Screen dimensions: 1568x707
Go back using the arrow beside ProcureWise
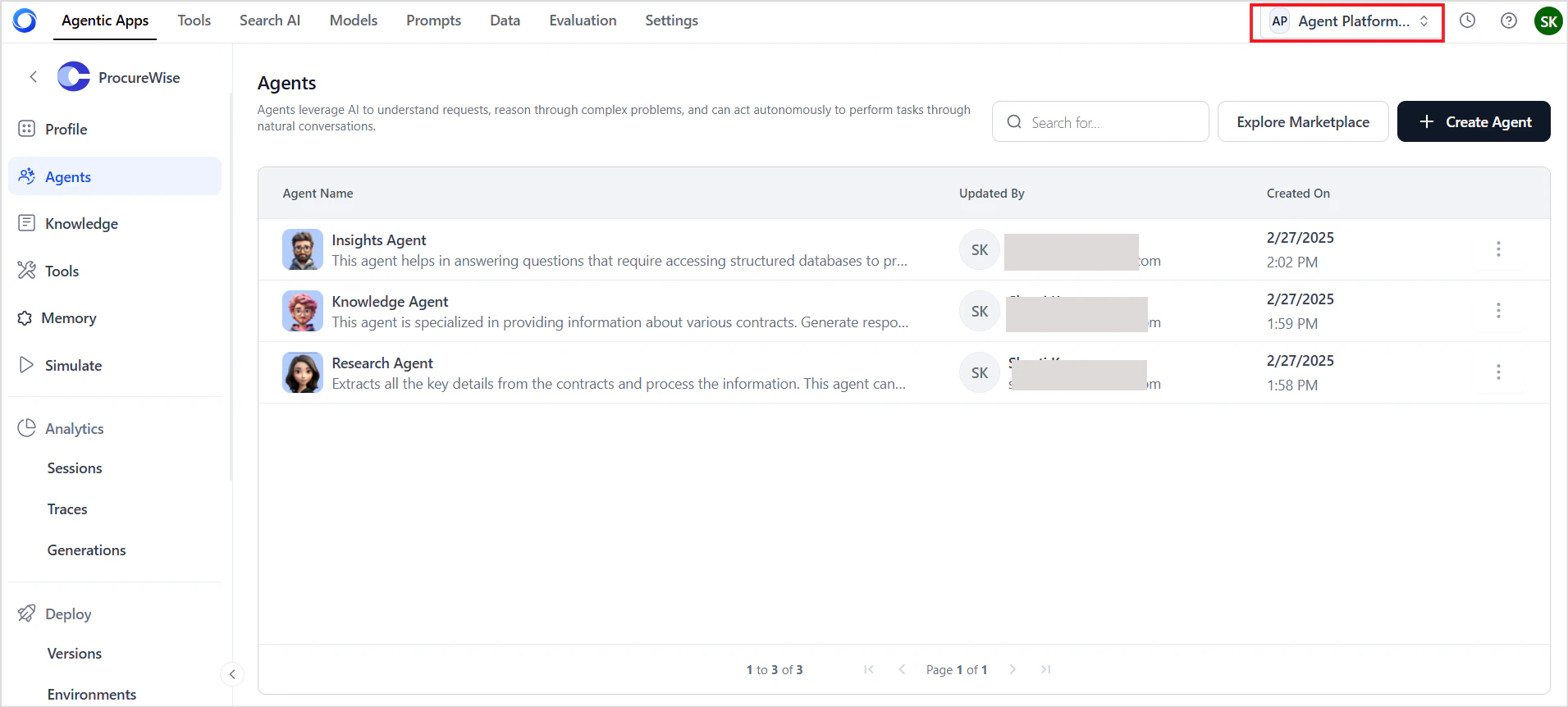34,77
